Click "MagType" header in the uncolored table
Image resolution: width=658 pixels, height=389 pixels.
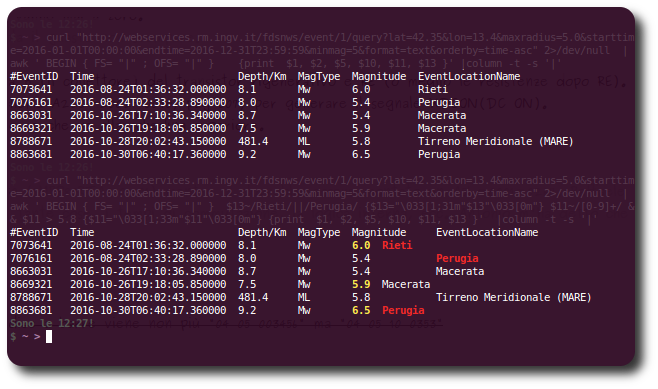[319, 76]
